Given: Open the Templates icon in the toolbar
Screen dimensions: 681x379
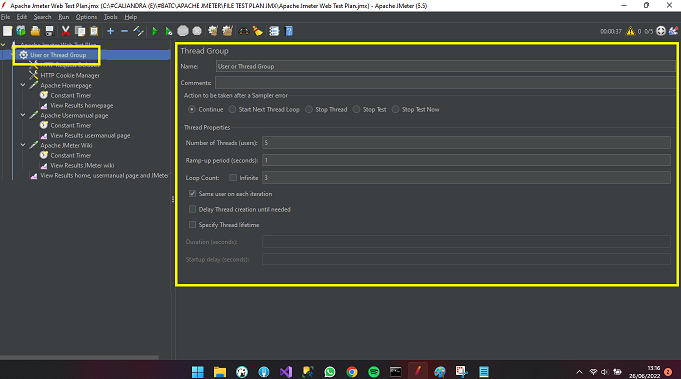Looking at the screenshot, I should 21,31.
